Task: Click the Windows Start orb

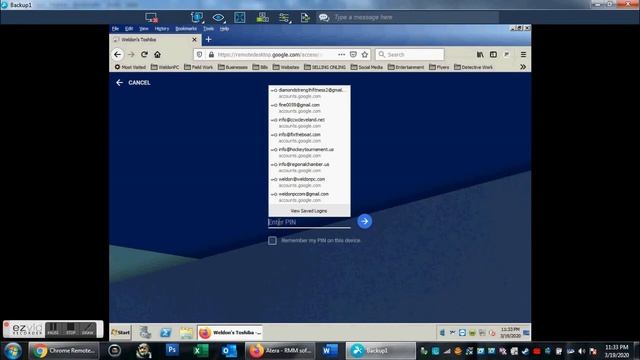Action: [13, 351]
